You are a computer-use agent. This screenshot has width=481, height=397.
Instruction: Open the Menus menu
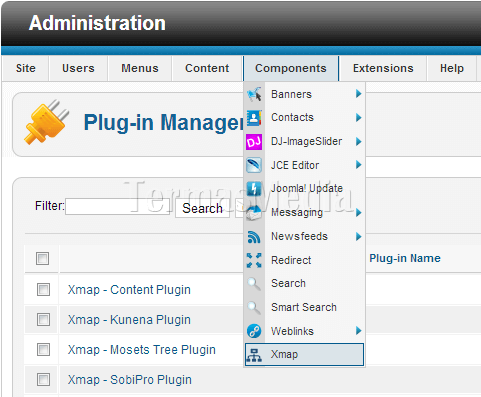coord(140,68)
